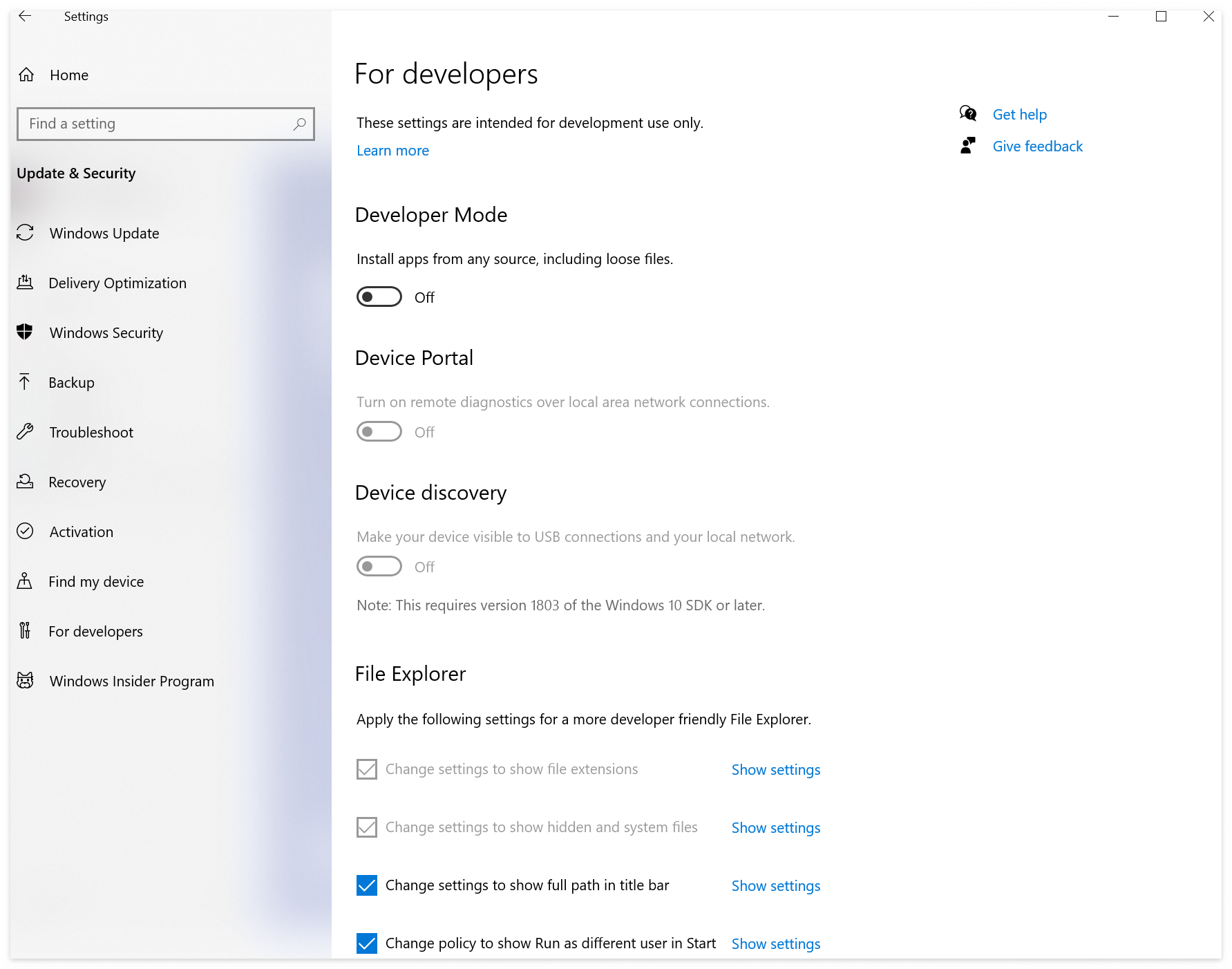Click the Windows Security shield icon
The width and height of the screenshot is (1232, 969).
pos(25,332)
